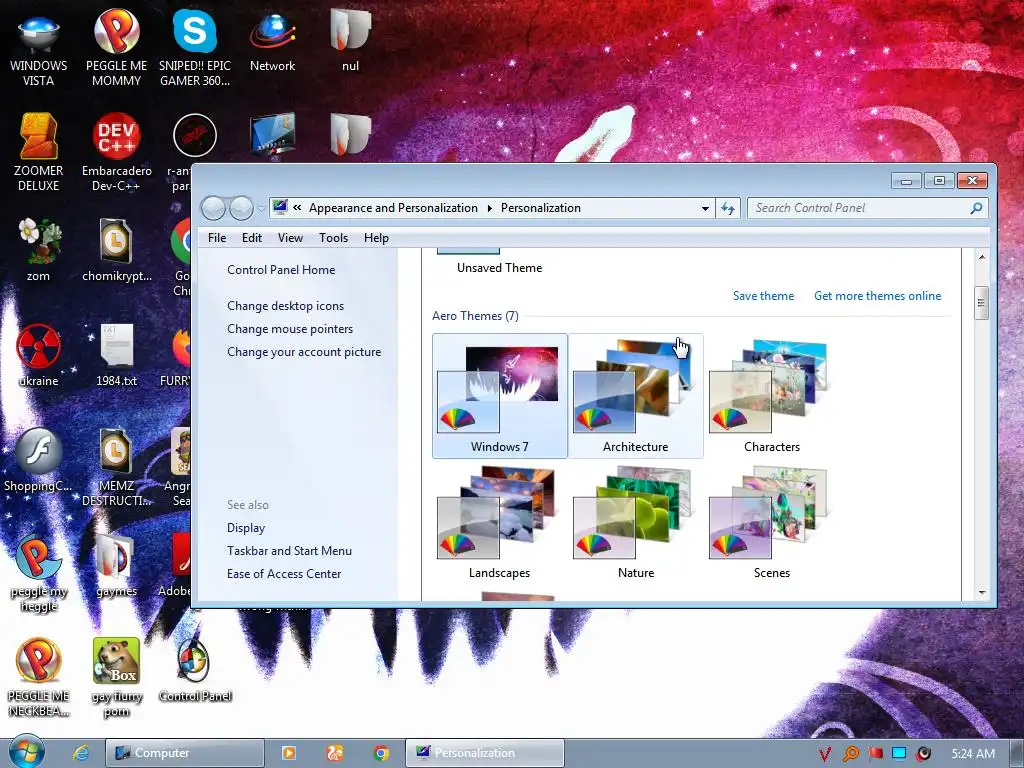This screenshot has height=768, width=1024.
Task: Apply the Nature theme
Action: [635, 522]
